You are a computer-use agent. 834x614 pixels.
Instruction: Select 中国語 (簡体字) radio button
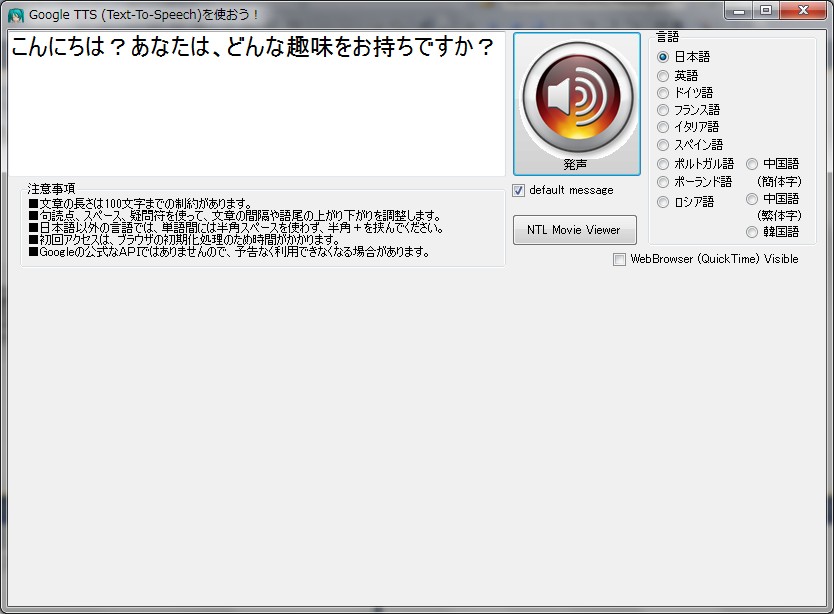752,164
